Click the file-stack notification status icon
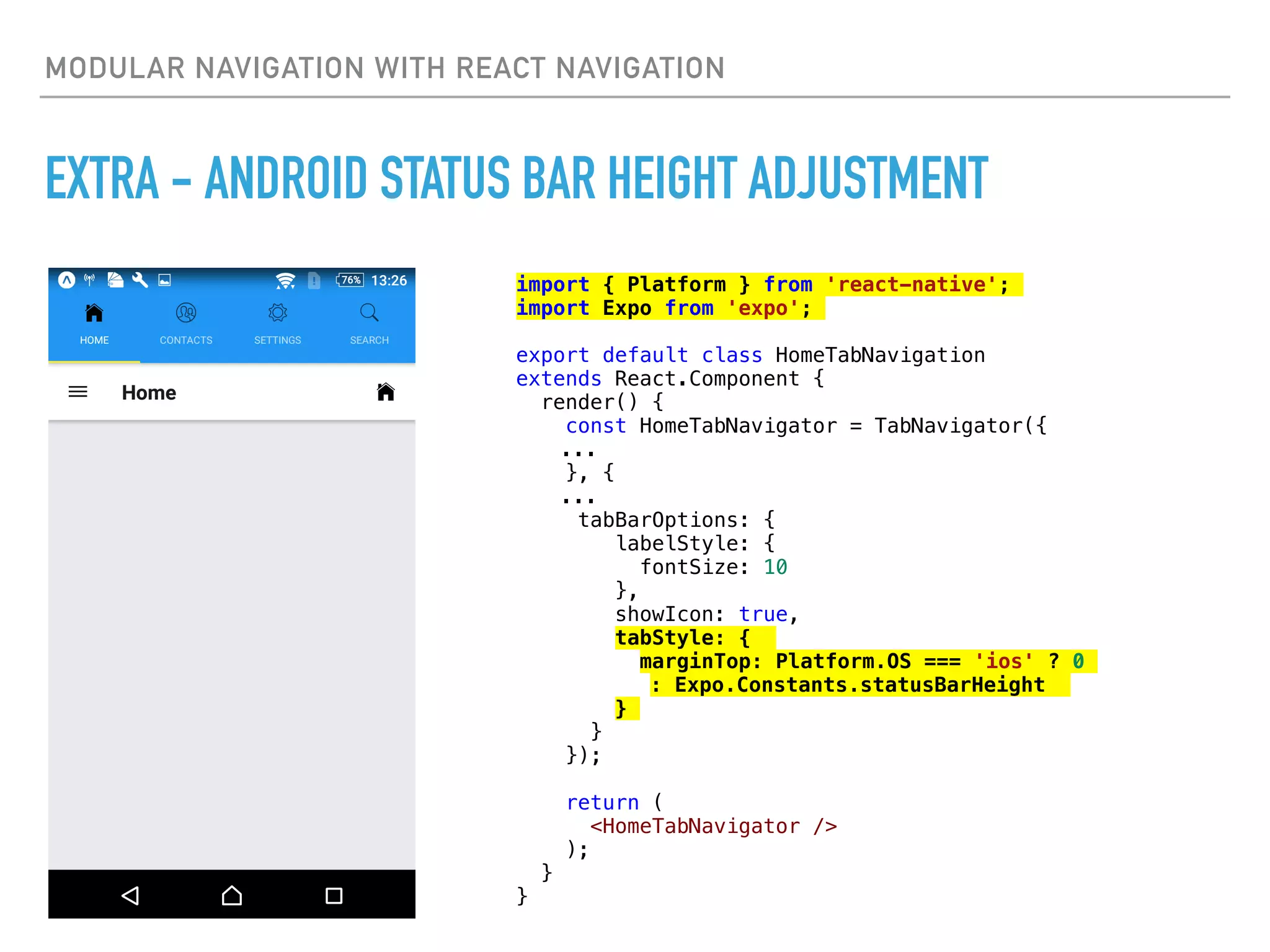Image resolution: width=1270 pixels, height=952 pixels. tap(115, 280)
